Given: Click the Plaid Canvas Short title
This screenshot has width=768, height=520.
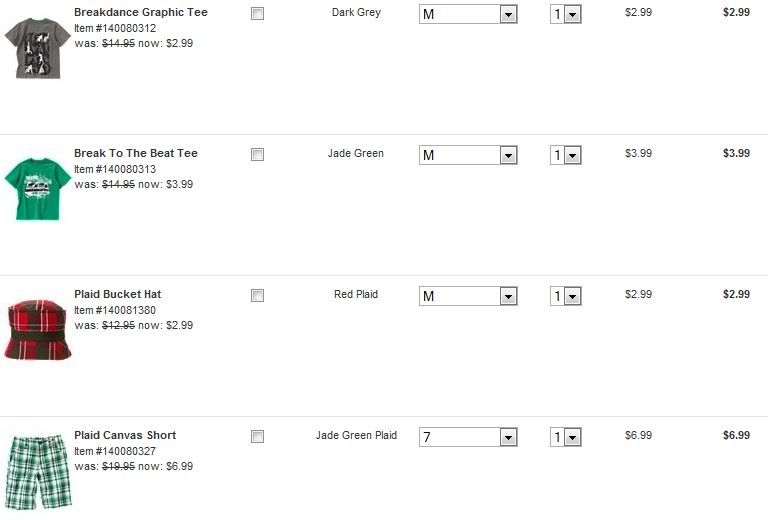Looking at the screenshot, I should pos(125,436).
